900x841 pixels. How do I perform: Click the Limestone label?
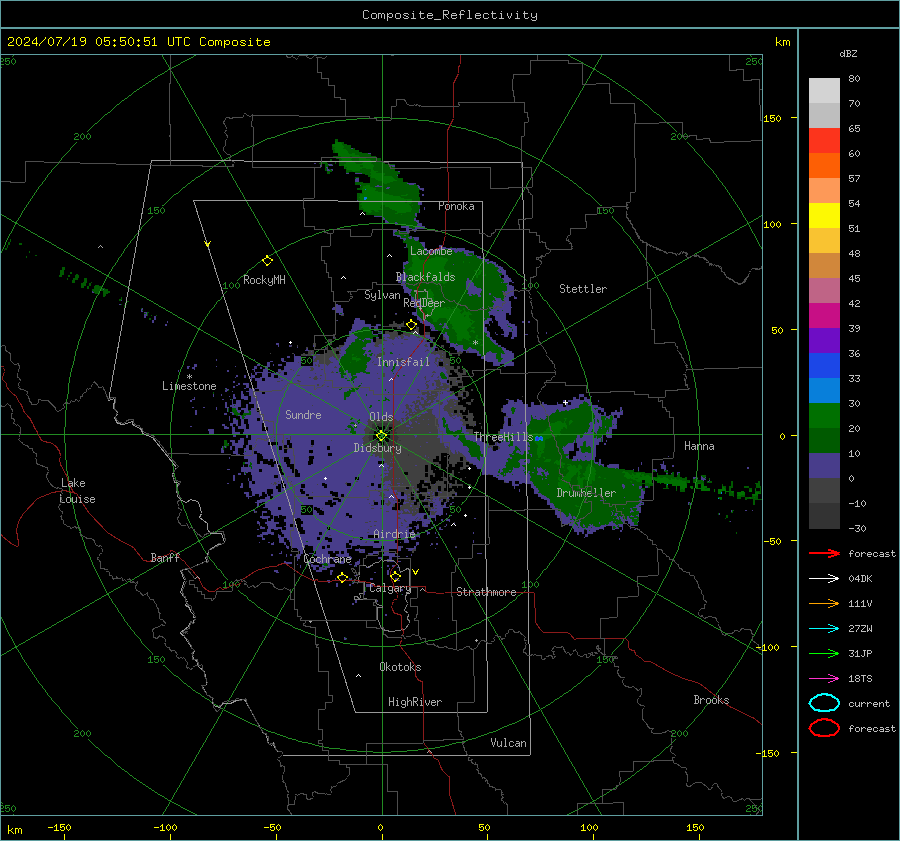coord(189,386)
